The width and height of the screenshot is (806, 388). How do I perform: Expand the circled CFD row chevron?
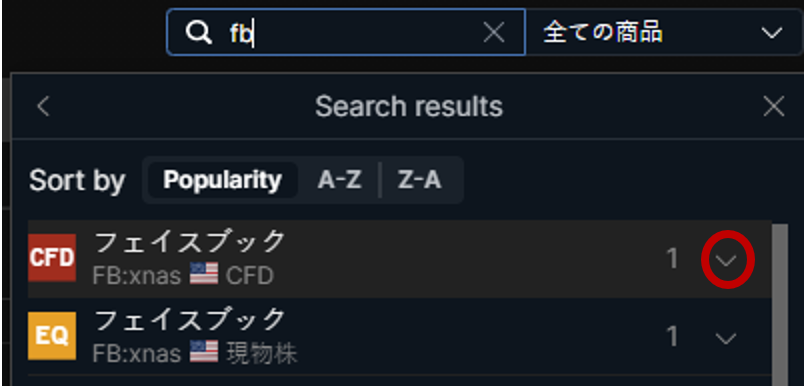726,261
